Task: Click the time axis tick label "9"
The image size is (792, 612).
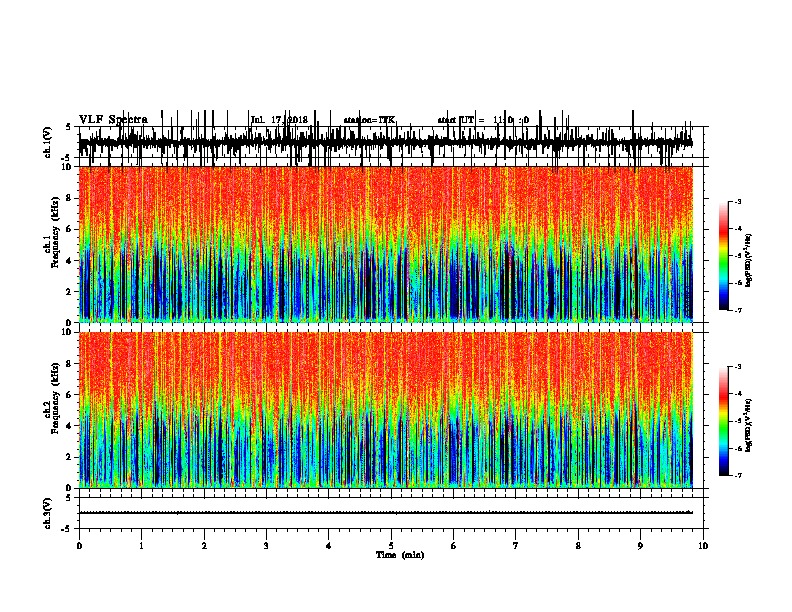Action: click(640, 546)
